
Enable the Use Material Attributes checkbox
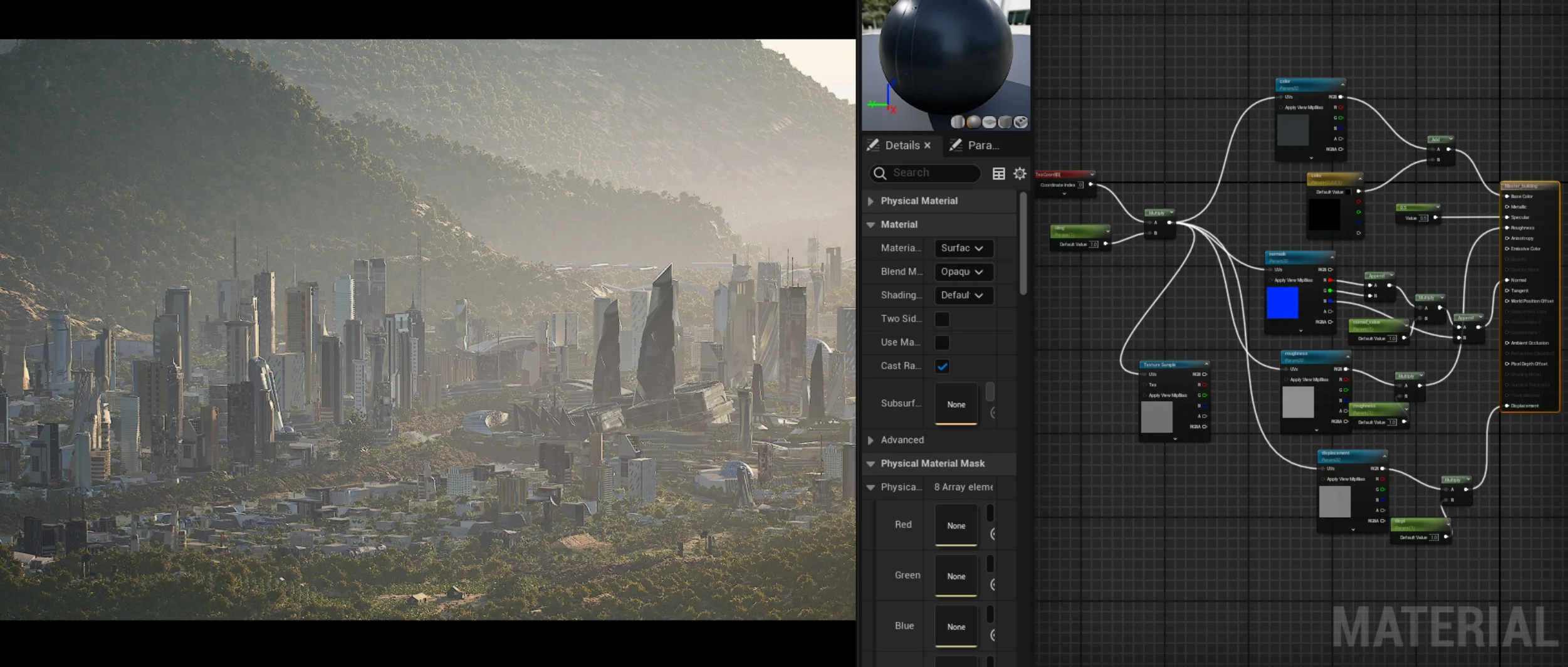pyautogui.click(x=942, y=343)
